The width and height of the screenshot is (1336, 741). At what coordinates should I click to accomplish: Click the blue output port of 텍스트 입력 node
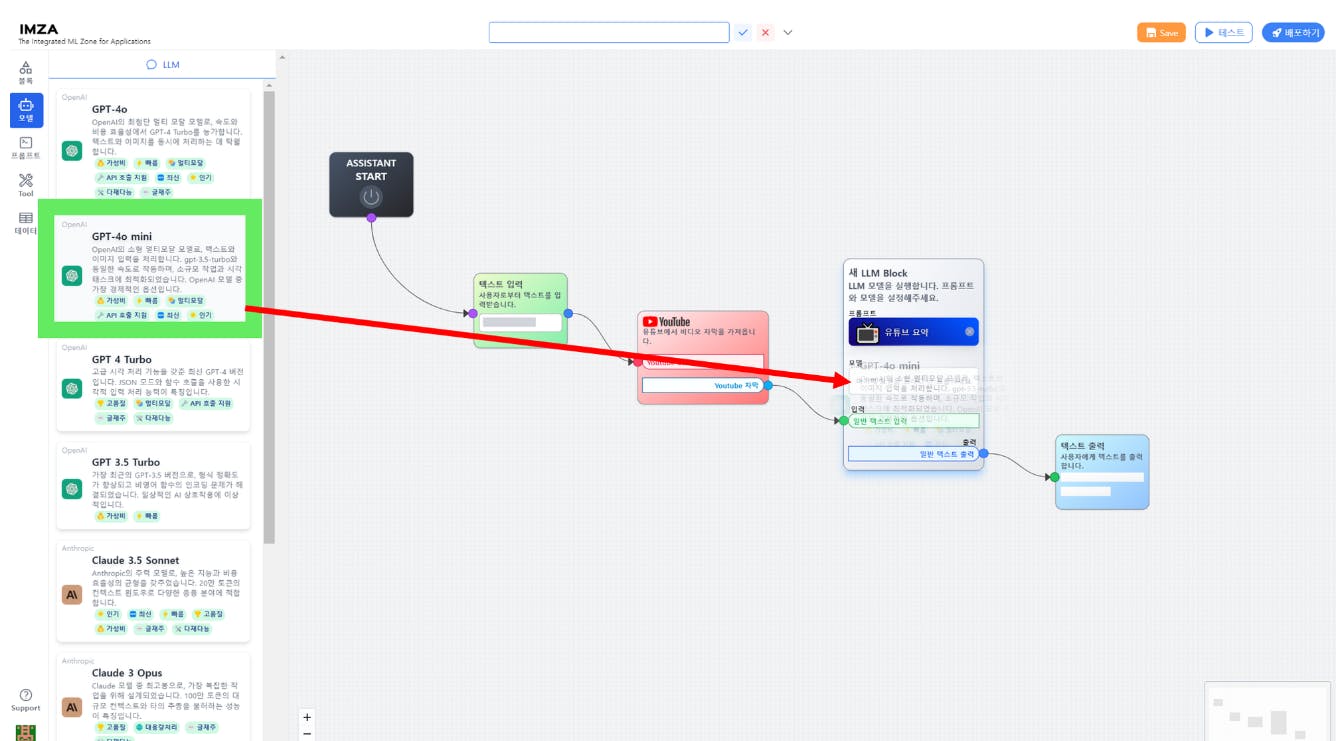(x=568, y=313)
